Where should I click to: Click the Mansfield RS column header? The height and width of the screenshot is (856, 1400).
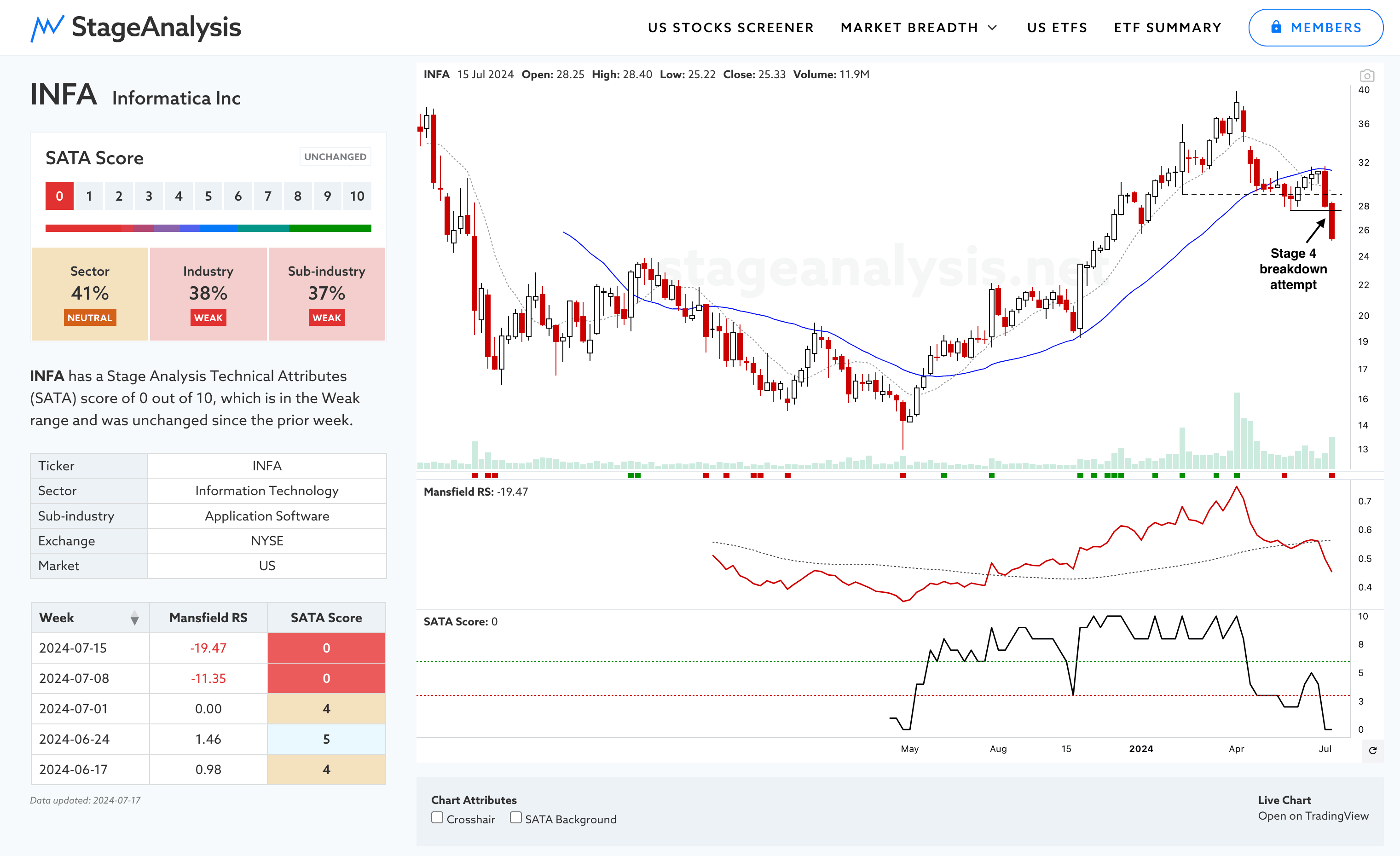208,618
